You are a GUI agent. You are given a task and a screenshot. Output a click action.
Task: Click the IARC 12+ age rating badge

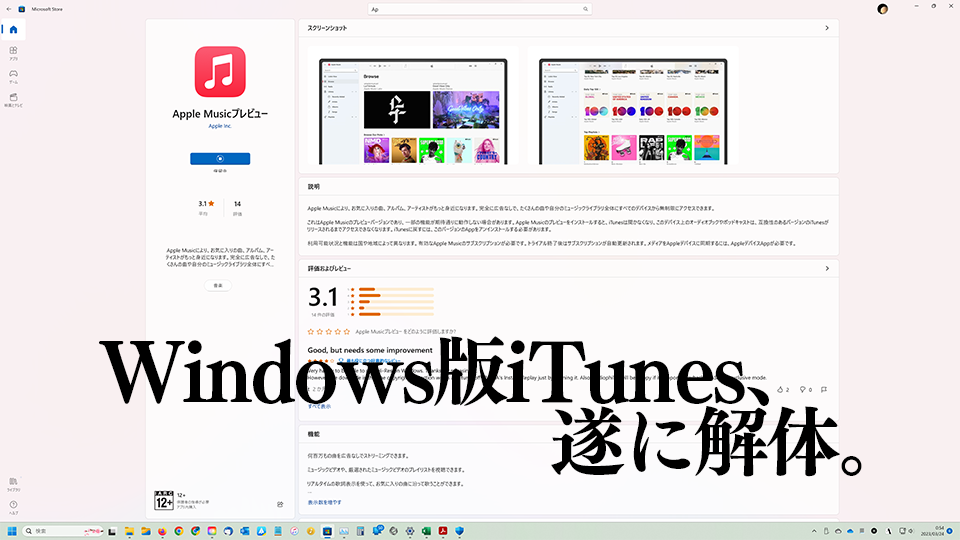(163, 500)
